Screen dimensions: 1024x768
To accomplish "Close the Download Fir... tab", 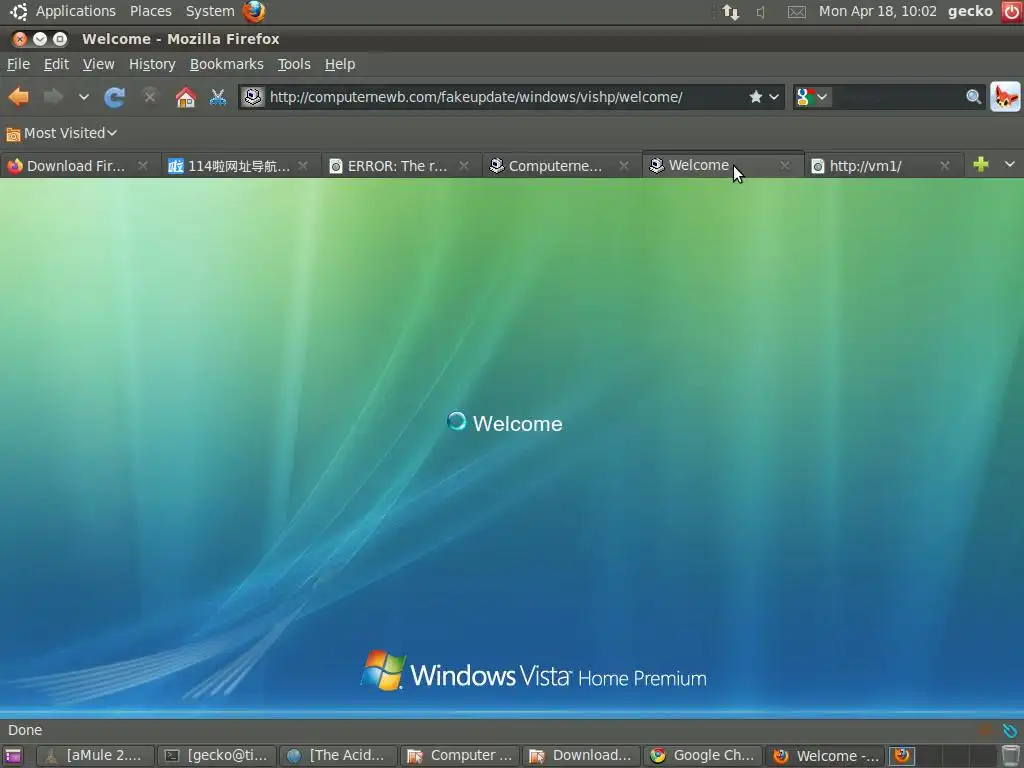I will click(142, 166).
